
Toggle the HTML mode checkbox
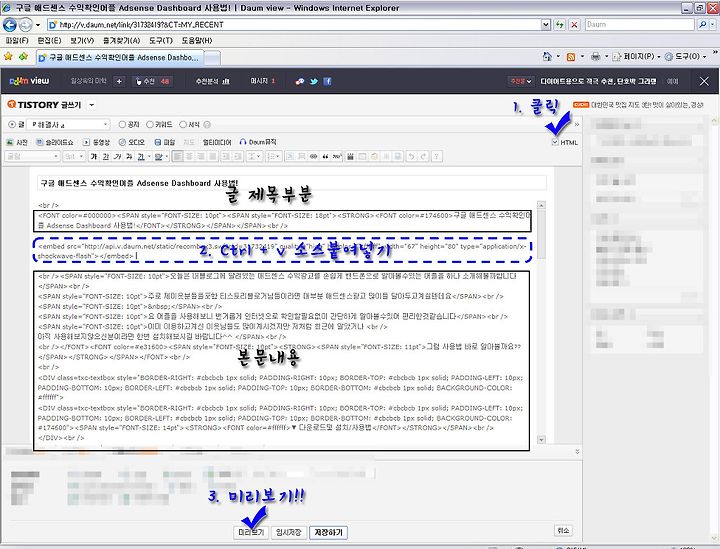click(x=555, y=142)
